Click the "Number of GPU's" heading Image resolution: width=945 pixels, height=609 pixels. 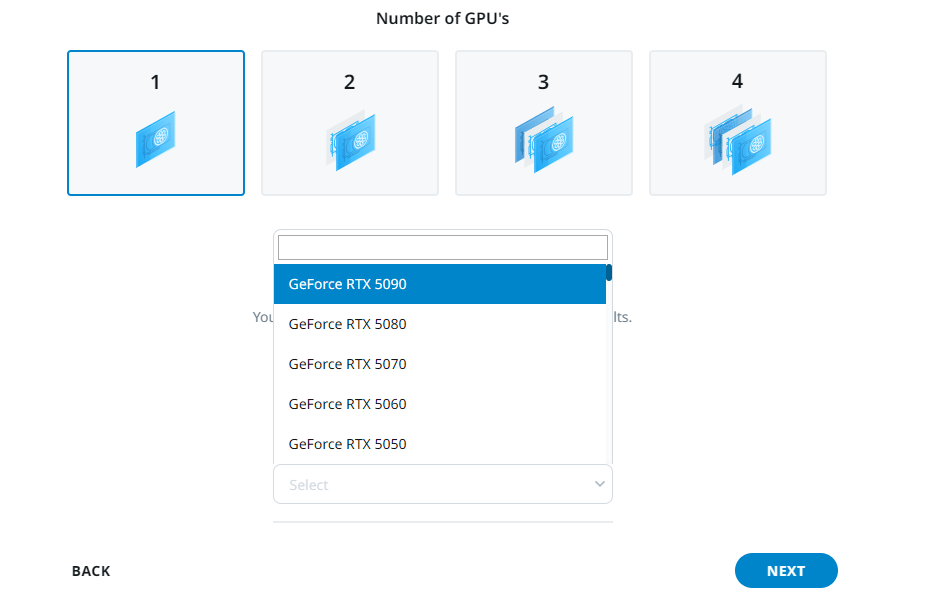click(x=442, y=19)
